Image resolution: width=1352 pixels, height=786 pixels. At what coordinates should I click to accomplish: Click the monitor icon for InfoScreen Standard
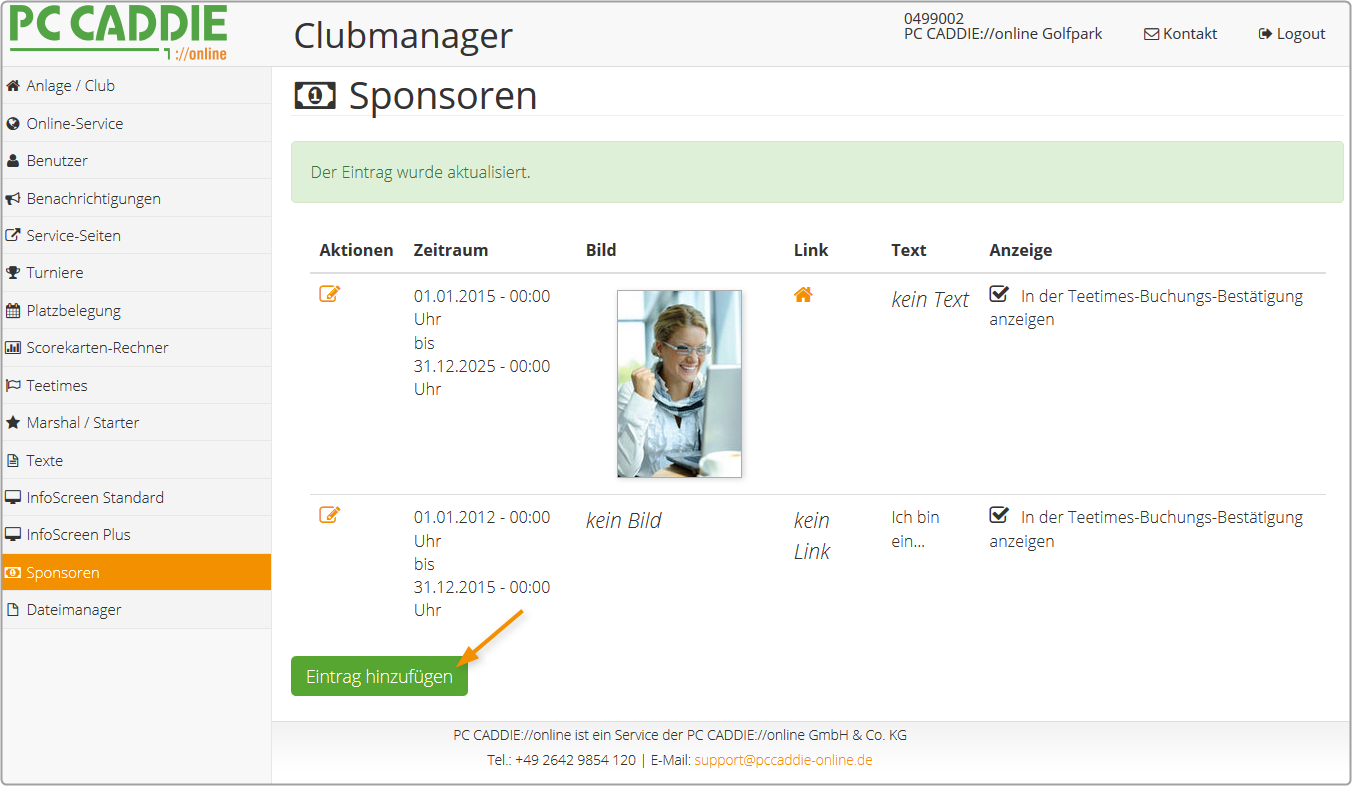[x=13, y=498]
